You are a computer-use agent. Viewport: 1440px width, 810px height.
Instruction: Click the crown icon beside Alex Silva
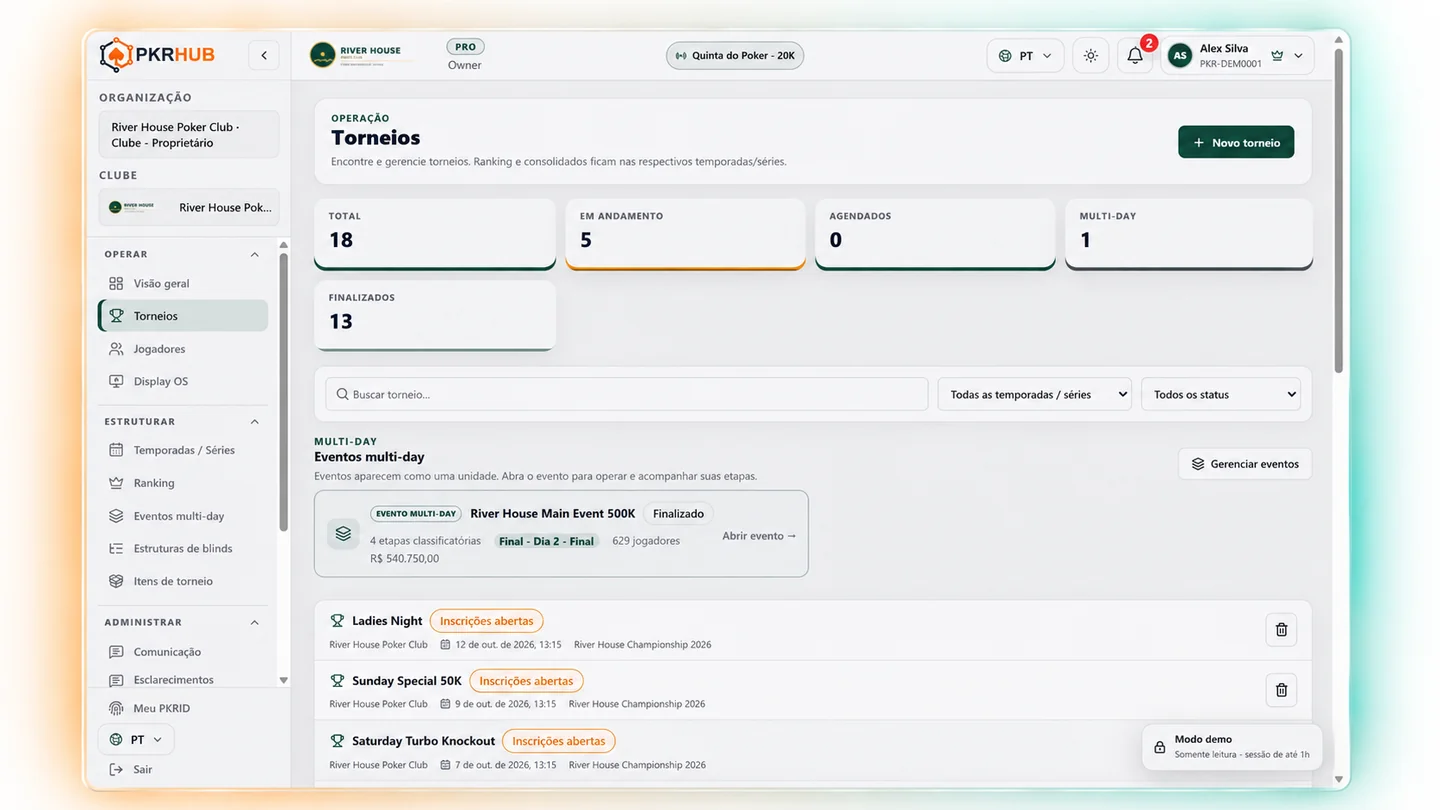point(1277,56)
